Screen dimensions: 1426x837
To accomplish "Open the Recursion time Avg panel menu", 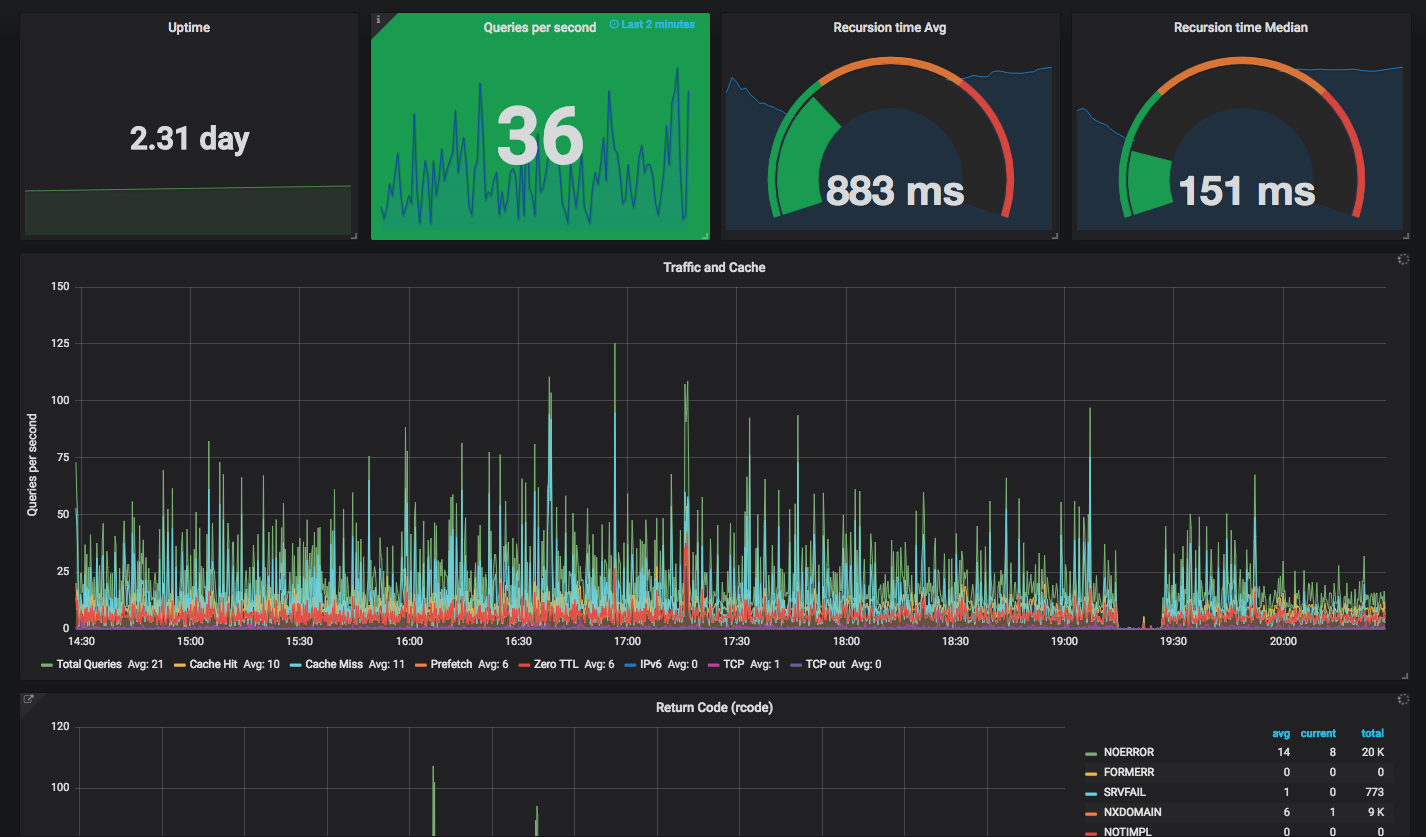I will point(890,28).
